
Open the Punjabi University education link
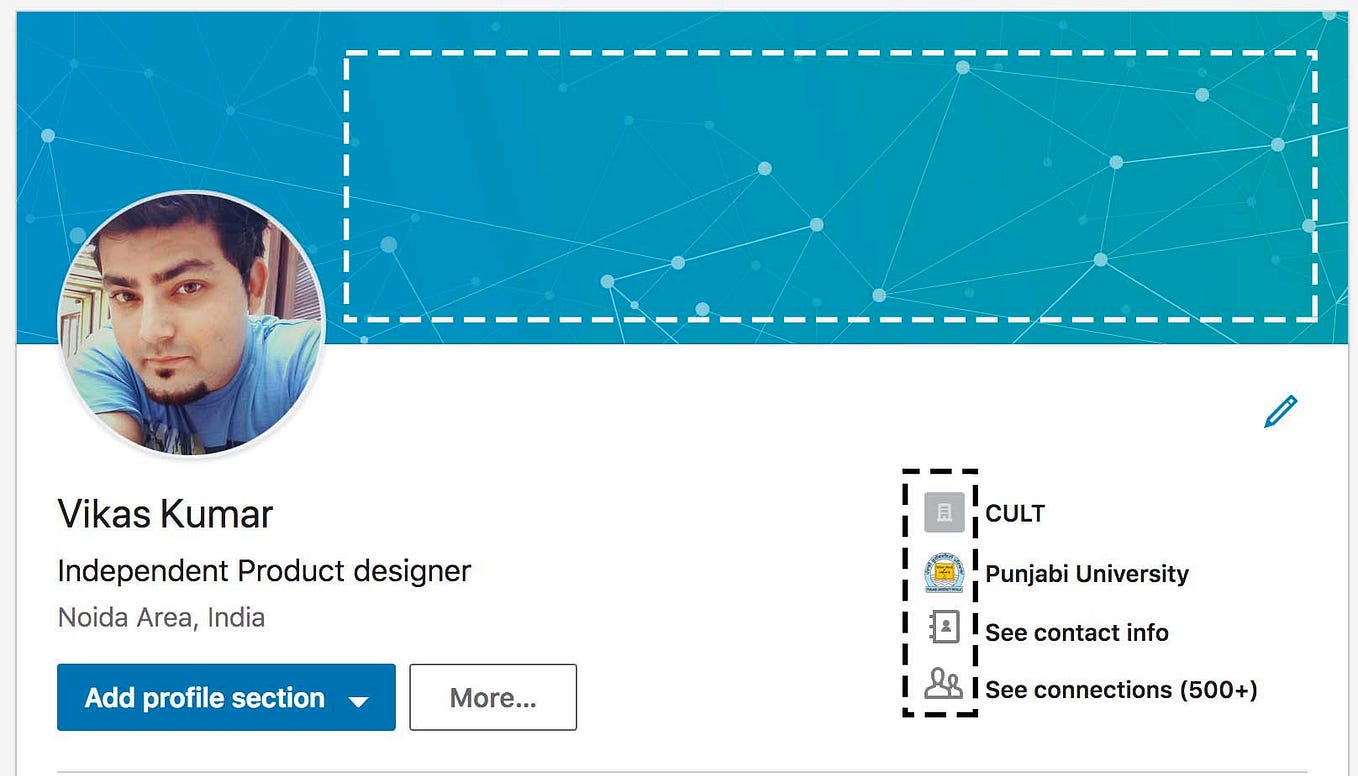[x=1086, y=574]
